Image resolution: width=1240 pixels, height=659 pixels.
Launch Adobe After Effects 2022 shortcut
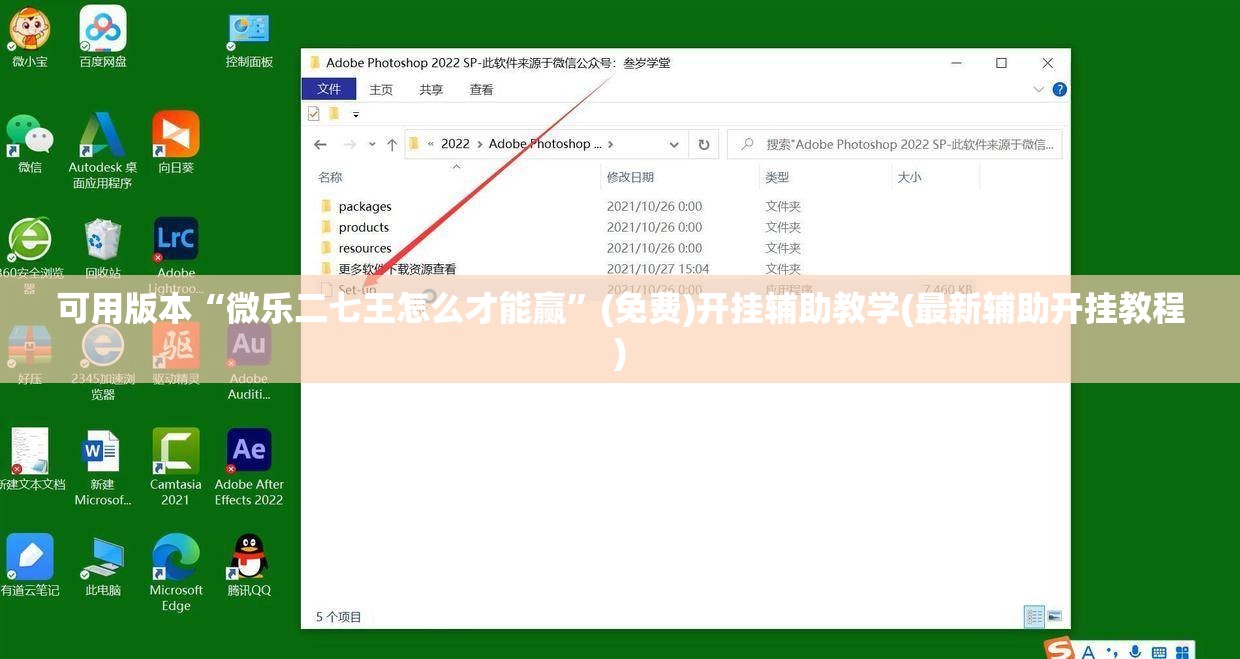click(249, 467)
